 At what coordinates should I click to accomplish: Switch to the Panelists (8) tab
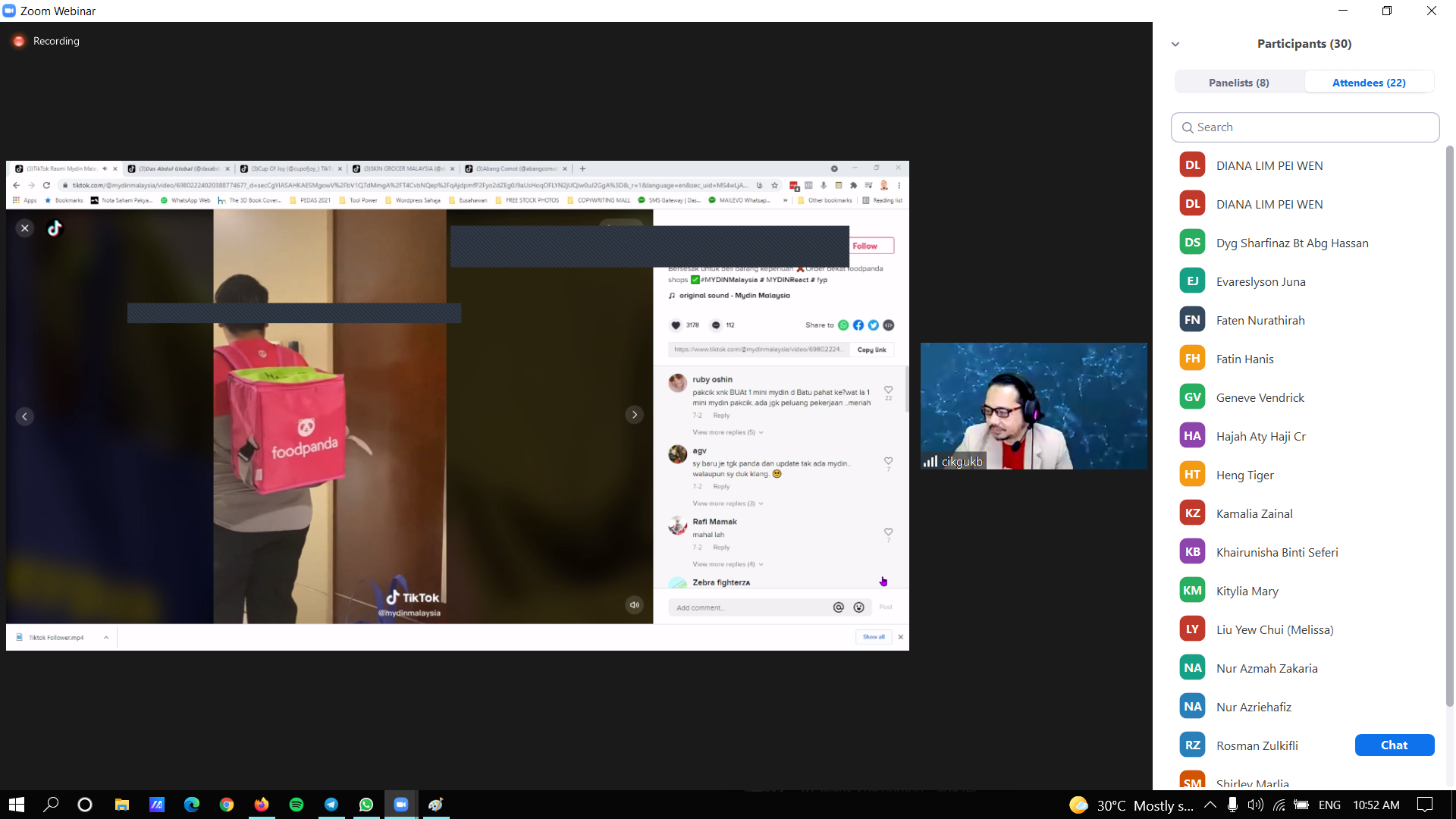pyautogui.click(x=1239, y=83)
